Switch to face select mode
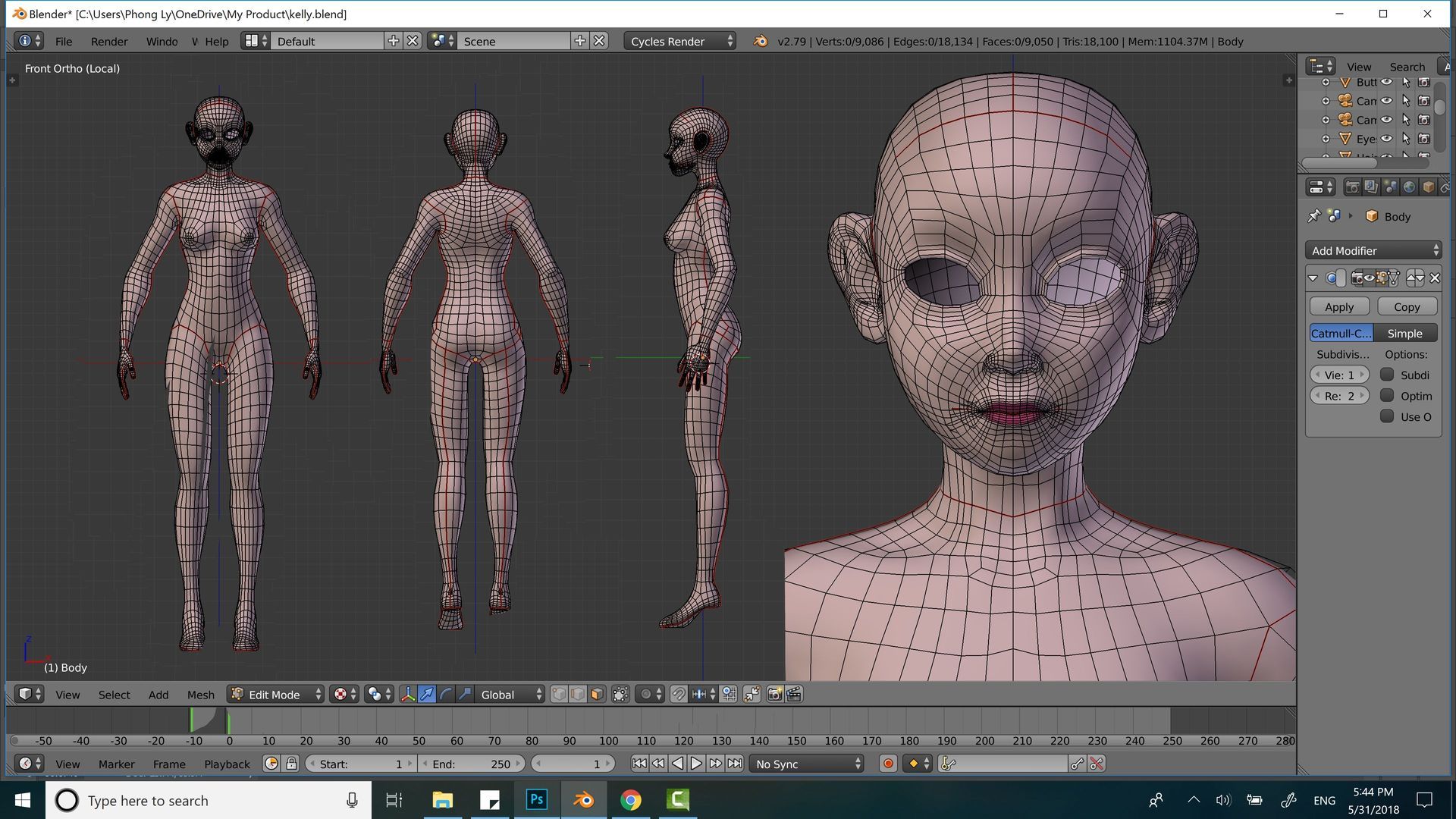This screenshot has width=1456, height=819. coord(597,695)
